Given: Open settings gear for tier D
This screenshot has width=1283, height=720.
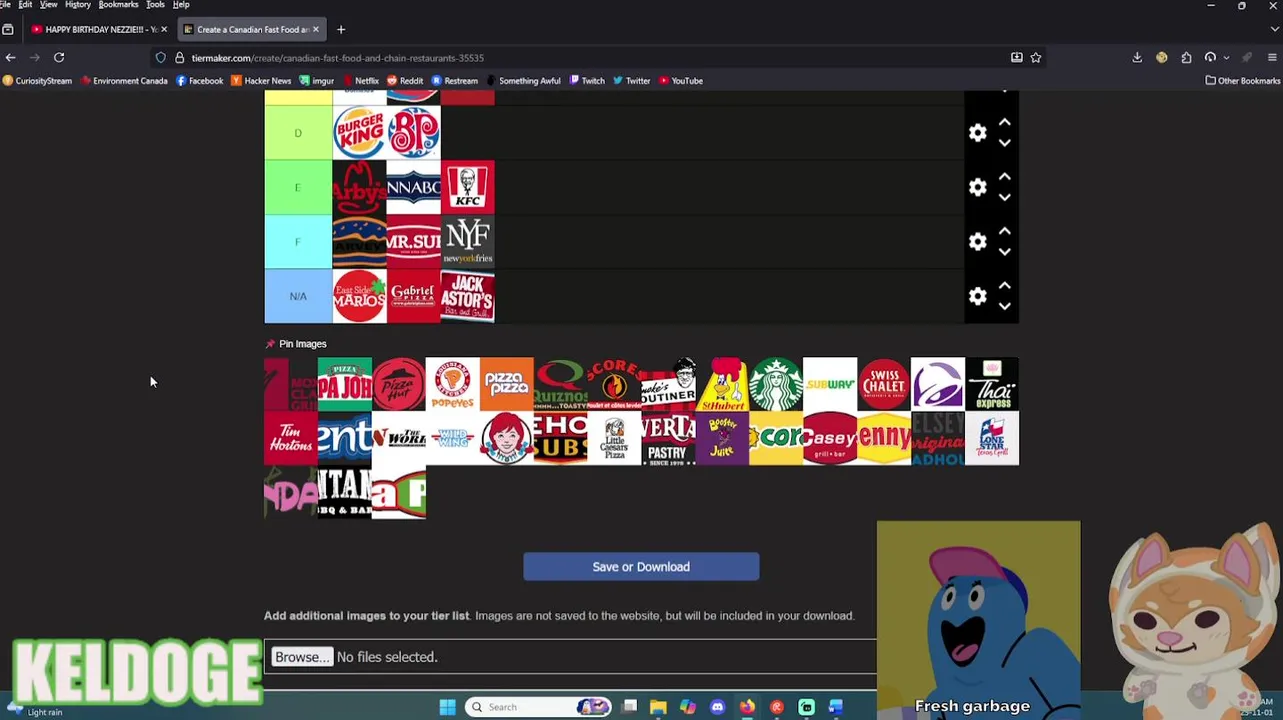Looking at the screenshot, I should (x=977, y=133).
